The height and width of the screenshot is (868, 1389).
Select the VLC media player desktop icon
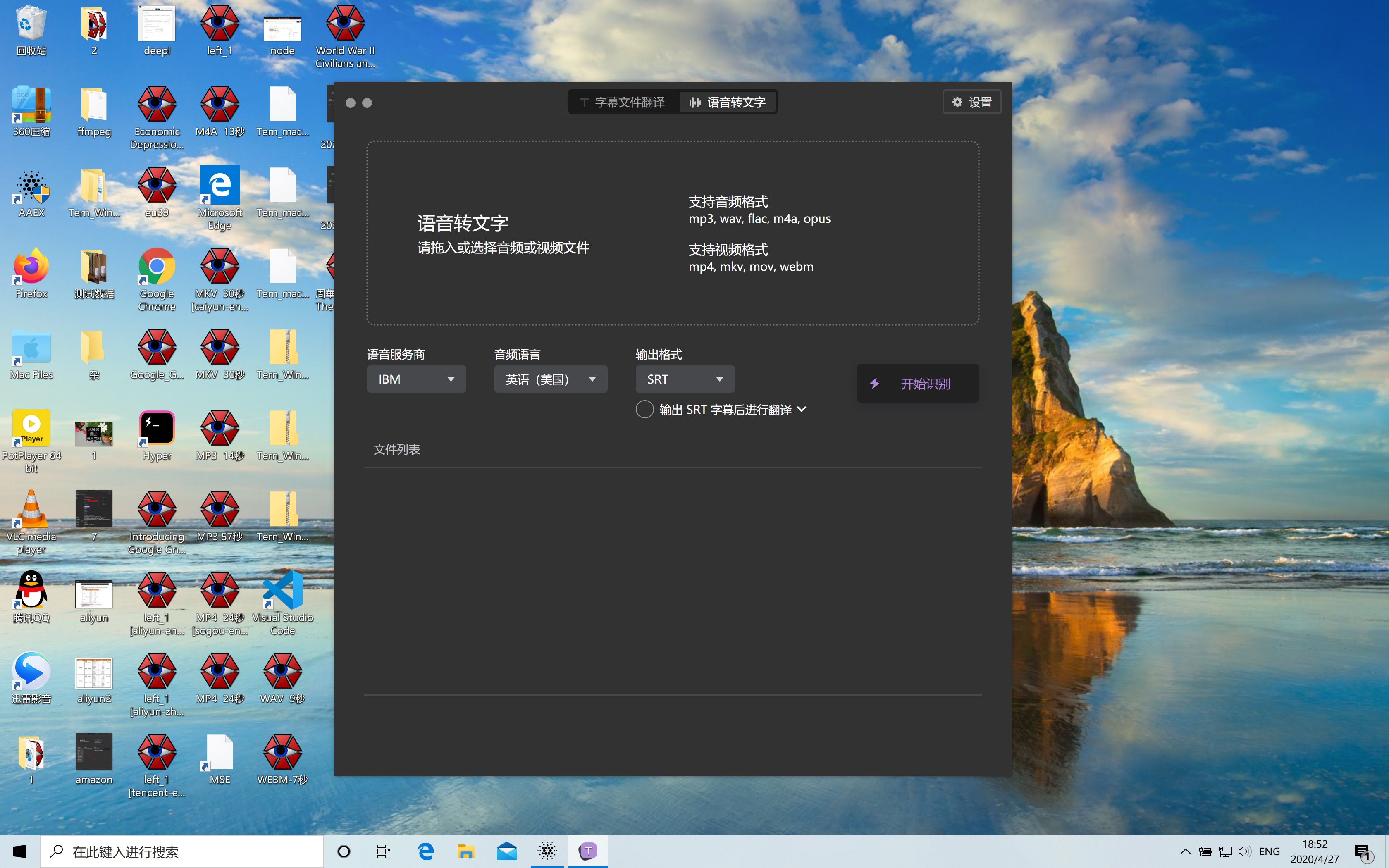pos(31,511)
